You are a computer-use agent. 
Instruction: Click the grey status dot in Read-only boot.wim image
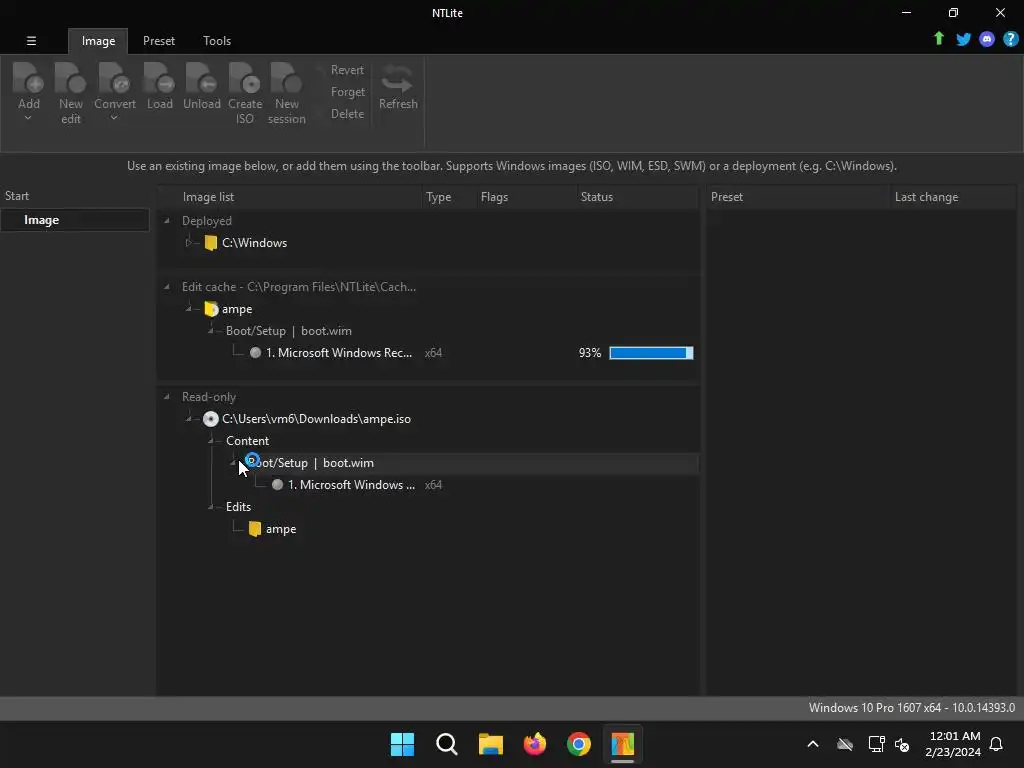(x=278, y=485)
